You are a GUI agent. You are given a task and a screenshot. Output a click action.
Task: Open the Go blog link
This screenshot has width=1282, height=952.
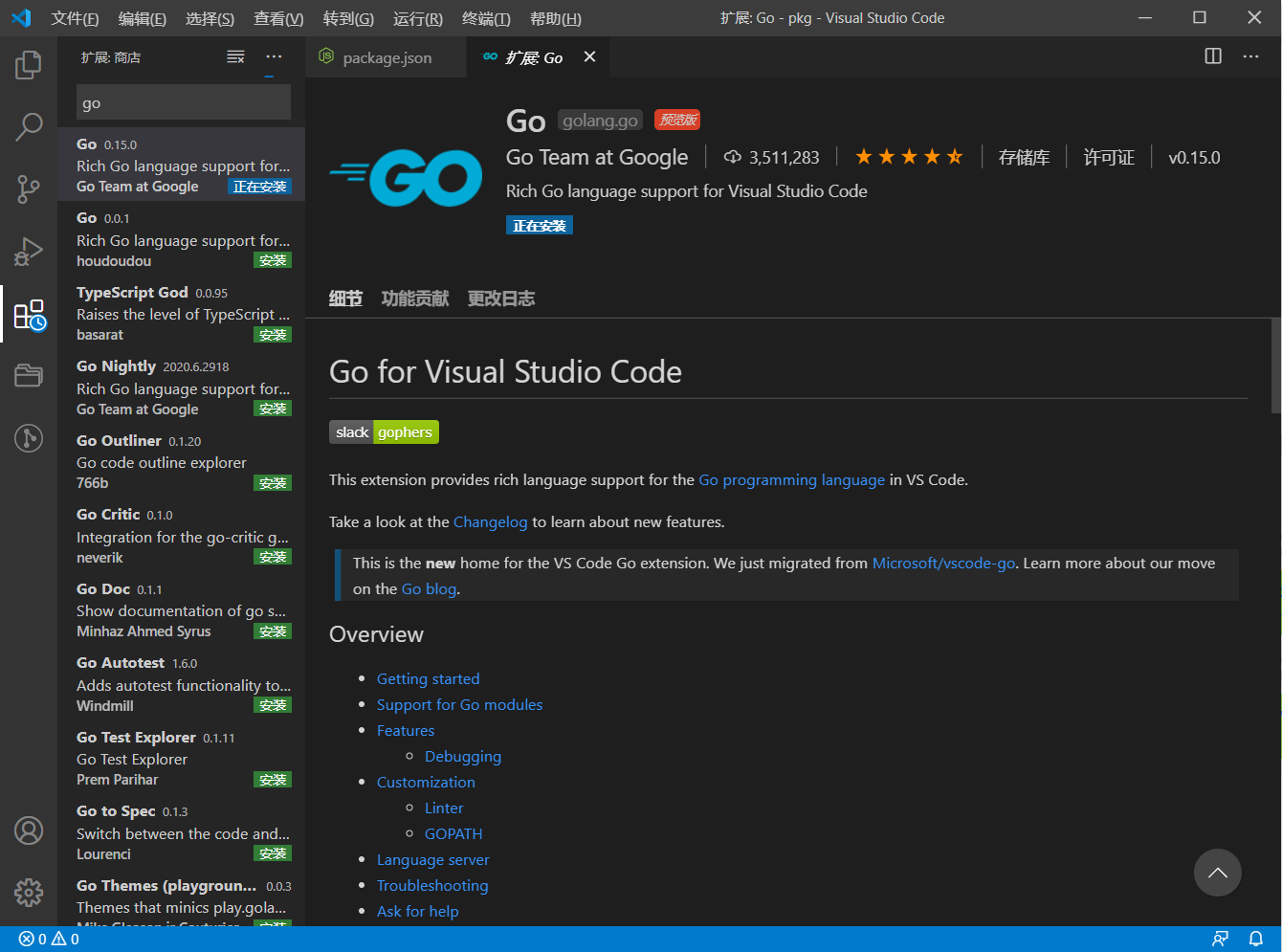pos(429,588)
